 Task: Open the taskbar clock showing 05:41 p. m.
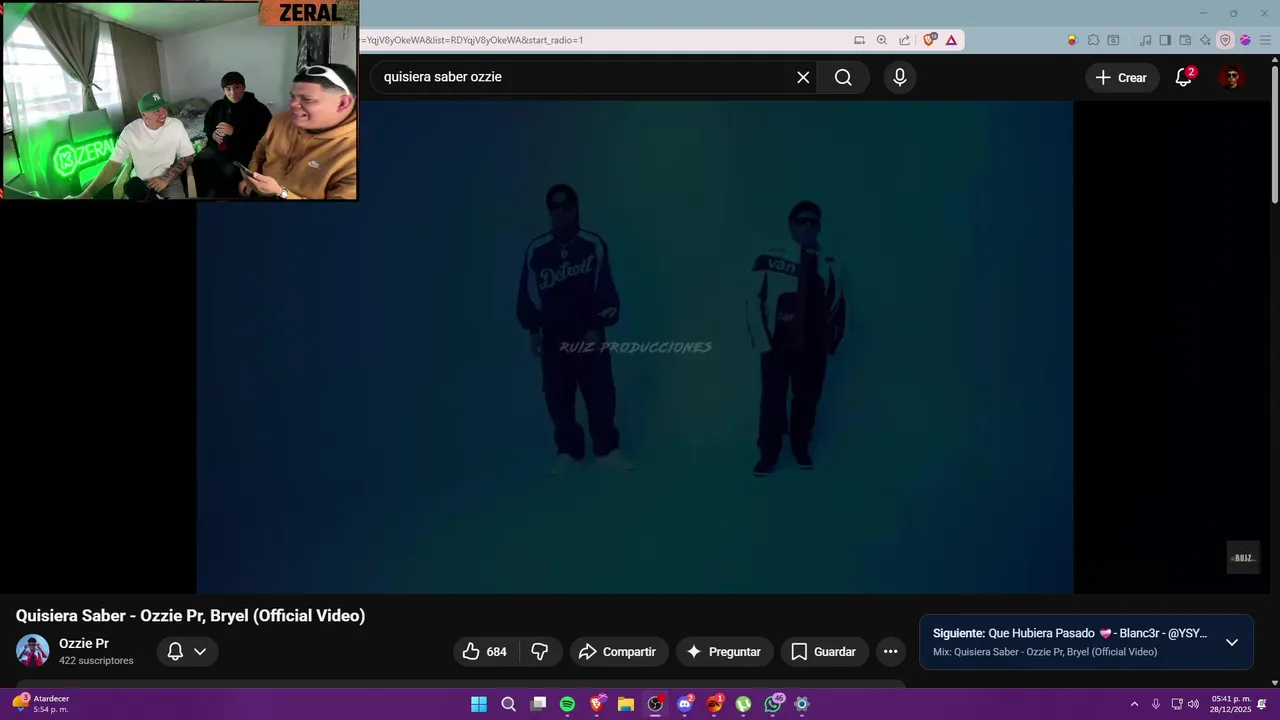1231,704
